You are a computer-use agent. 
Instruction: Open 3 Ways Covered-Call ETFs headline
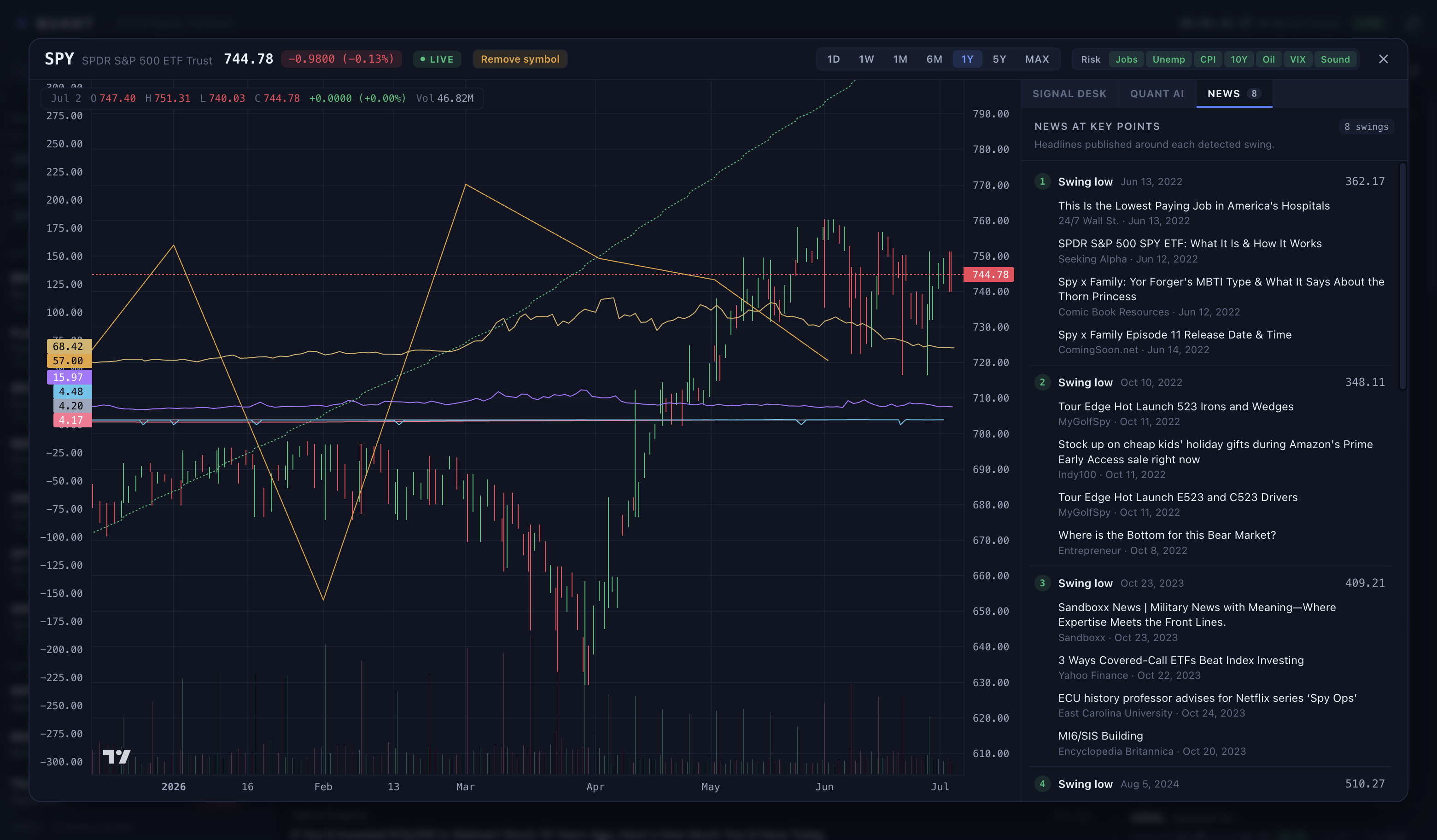click(x=1181, y=660)
